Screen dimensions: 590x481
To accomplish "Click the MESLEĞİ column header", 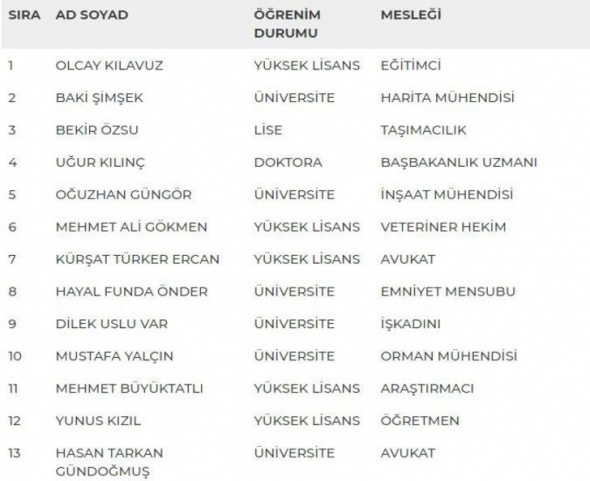I will click(x=411, y=15).
